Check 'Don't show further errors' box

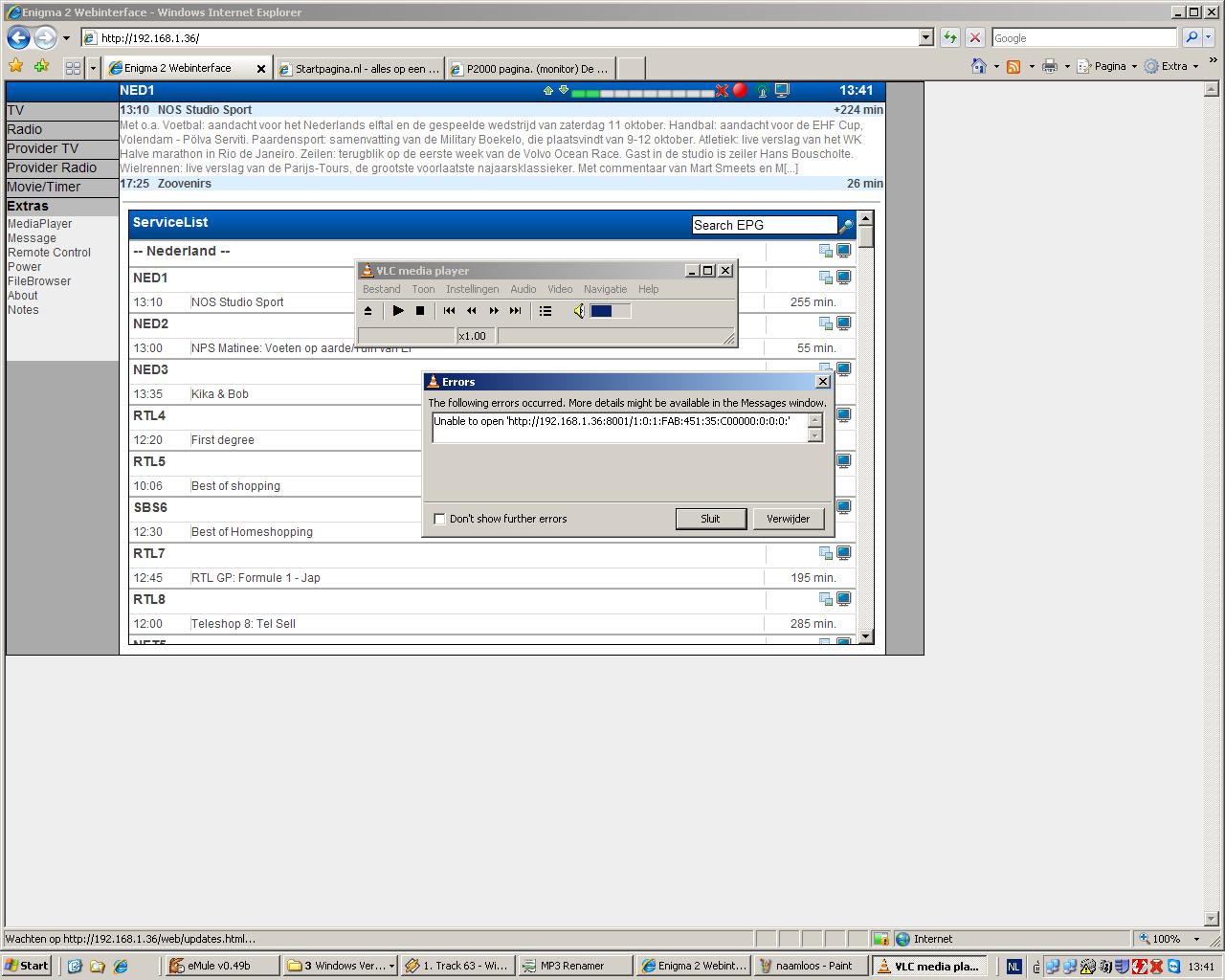(x=440, y=519)
